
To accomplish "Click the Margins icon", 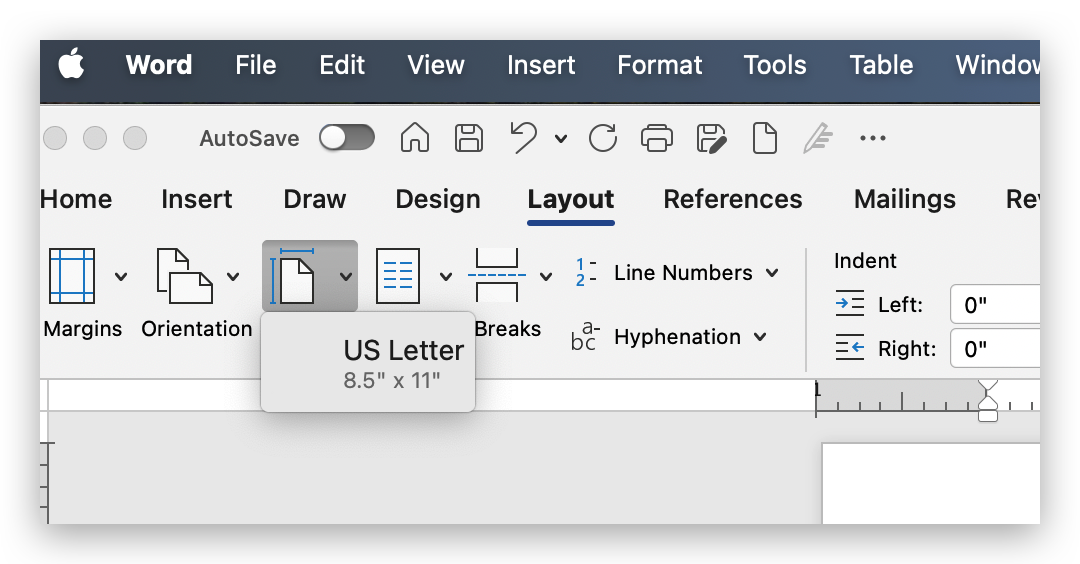I will click(72, 276).
